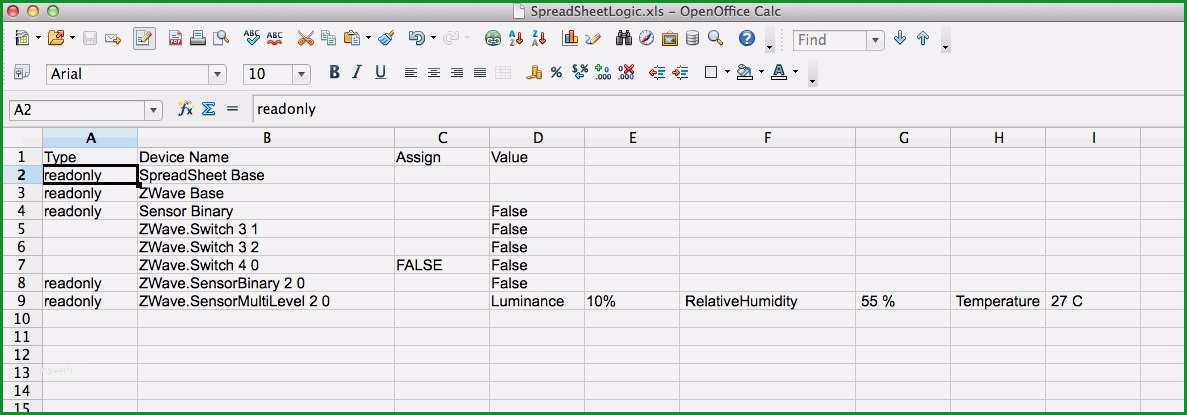Open the Navigator compass icon
The height and width of the screenshot is (415, 1187).
point(646,38)
